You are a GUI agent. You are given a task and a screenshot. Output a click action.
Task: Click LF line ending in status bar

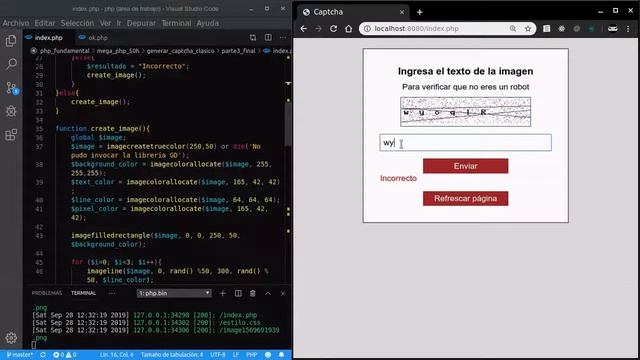(236, 355)
